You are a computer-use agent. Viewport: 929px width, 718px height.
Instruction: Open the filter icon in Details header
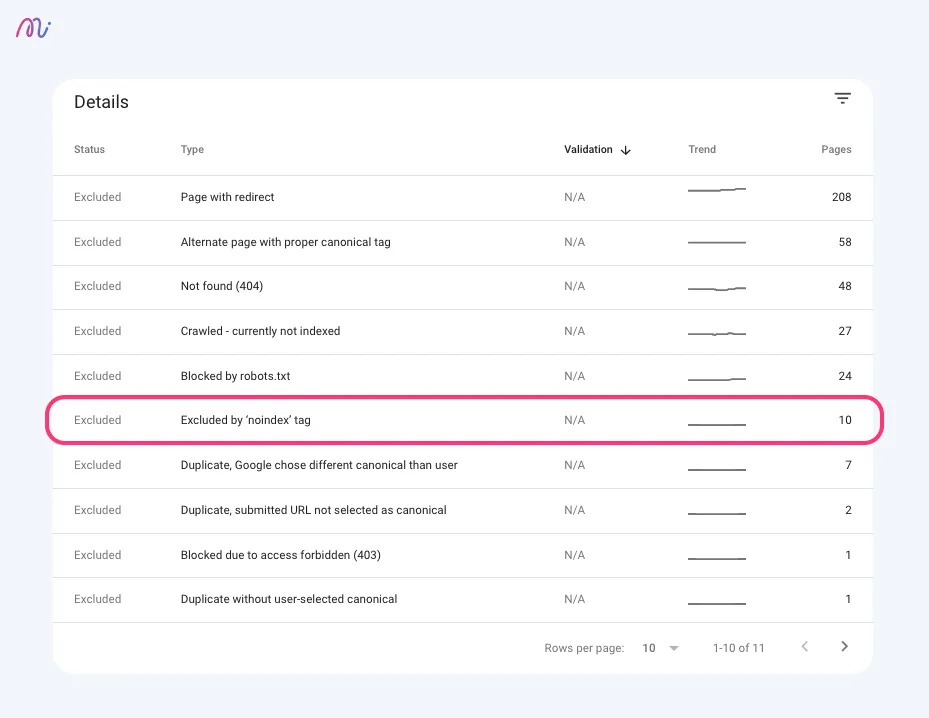coord(842,98)
